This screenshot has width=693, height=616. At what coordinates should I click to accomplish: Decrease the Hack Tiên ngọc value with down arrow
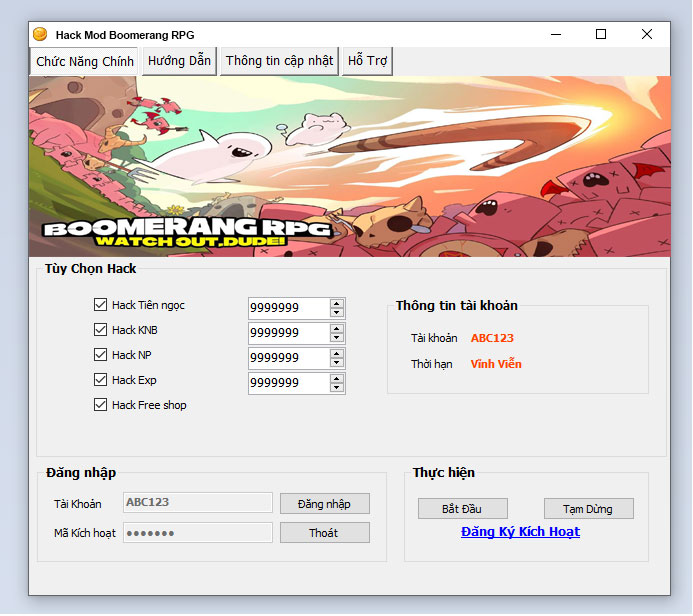pyautogui.click(x=337, y=312)
